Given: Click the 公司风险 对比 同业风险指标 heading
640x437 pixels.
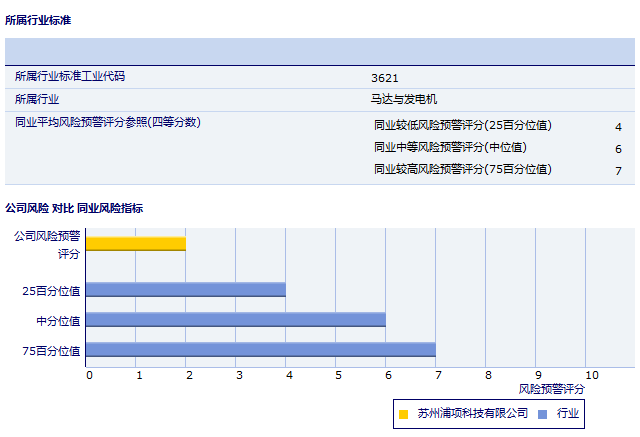Looking at the screenshot, I should point(74,208).
